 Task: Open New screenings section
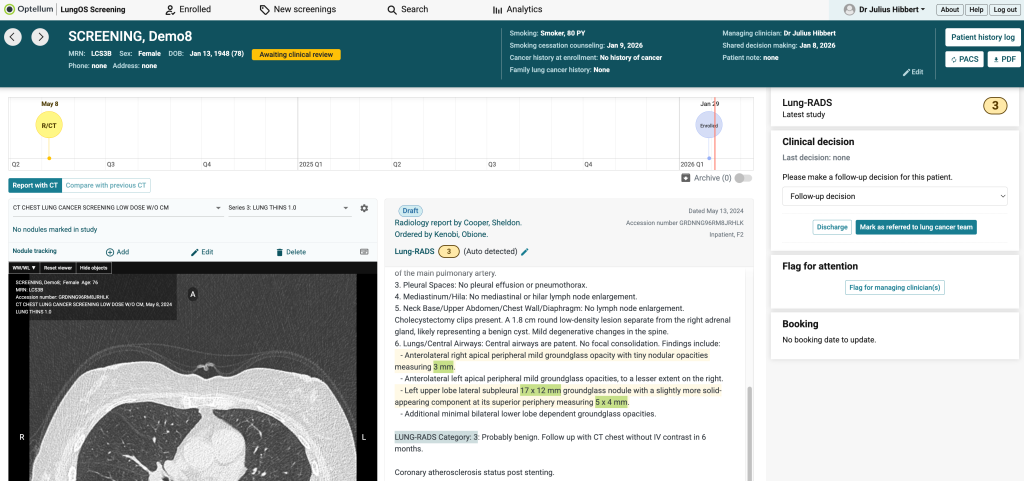[x=297, y=9]
